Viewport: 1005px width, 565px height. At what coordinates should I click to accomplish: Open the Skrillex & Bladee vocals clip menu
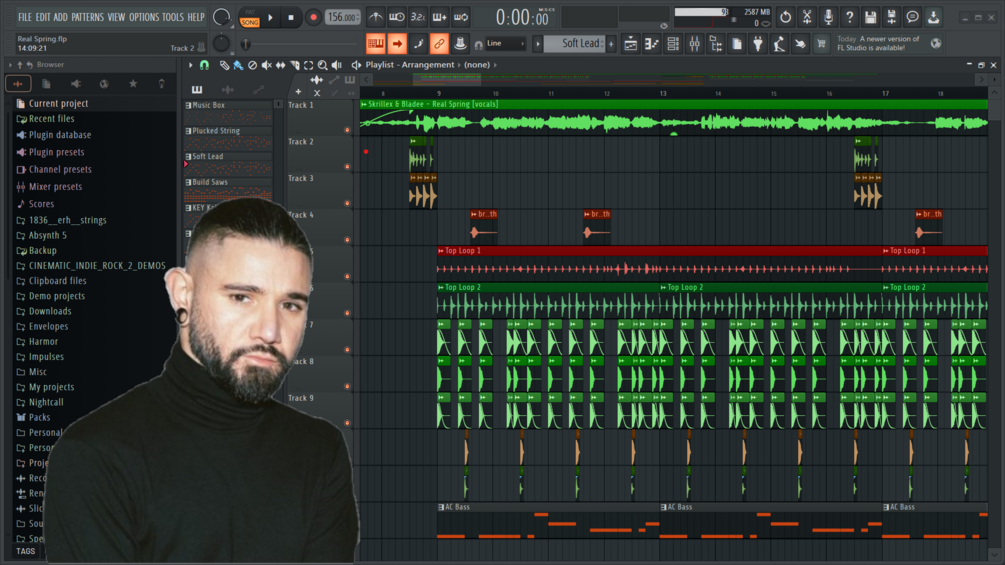(364, 104)
